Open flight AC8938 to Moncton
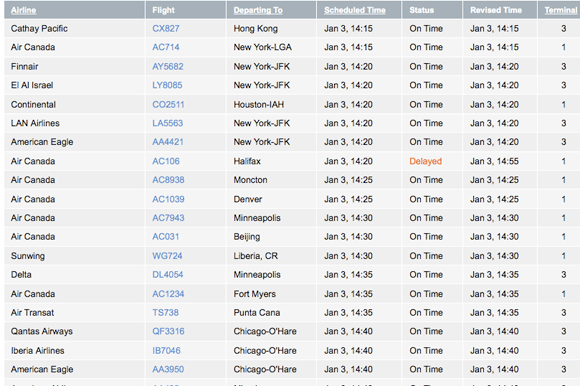This screenshot has height=386, width=580. 168,180
